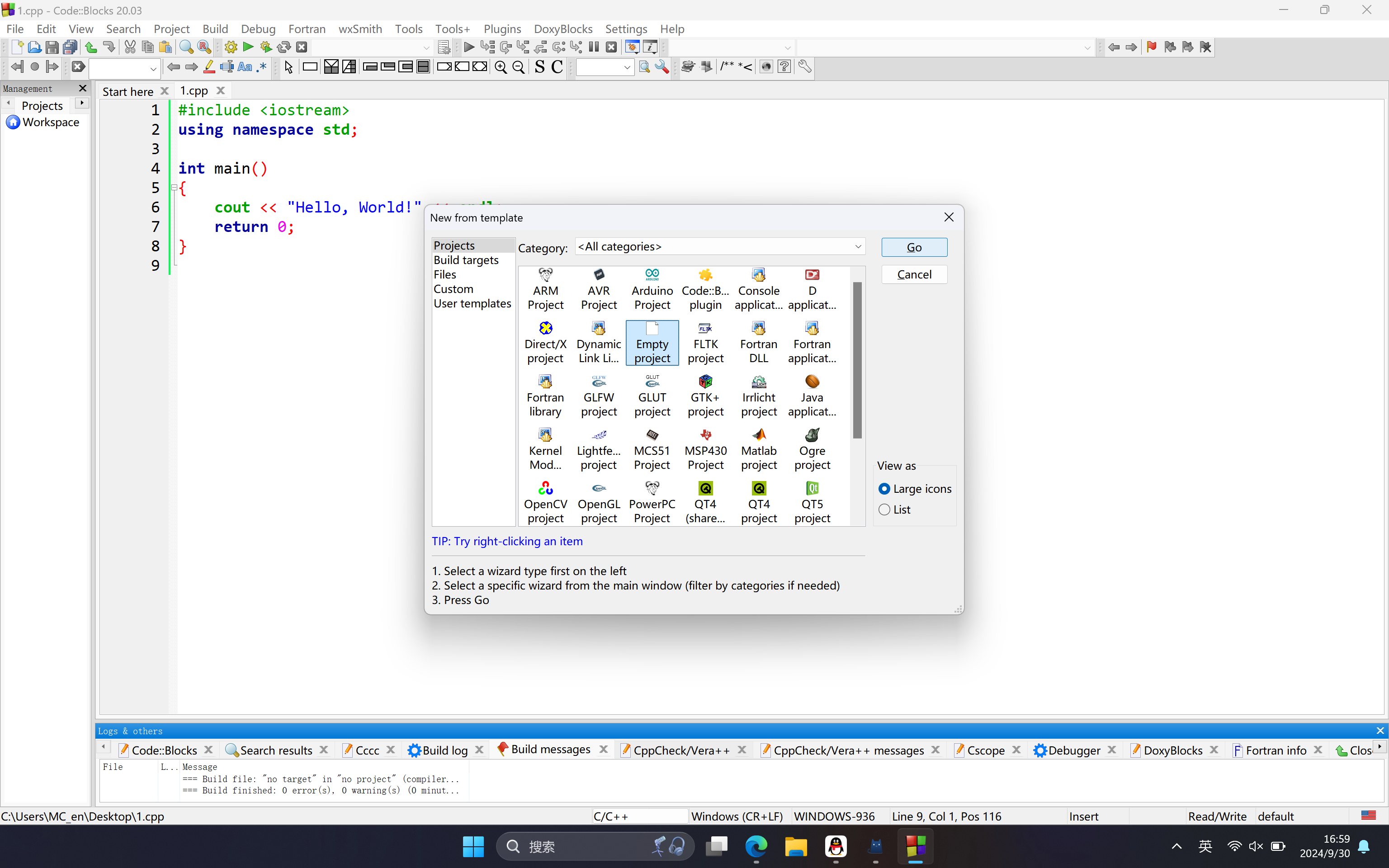Expand the build target dropdown in toolbar
Image resolution: width=1389 pixels, height=868 pixels.
pos(426,47)
